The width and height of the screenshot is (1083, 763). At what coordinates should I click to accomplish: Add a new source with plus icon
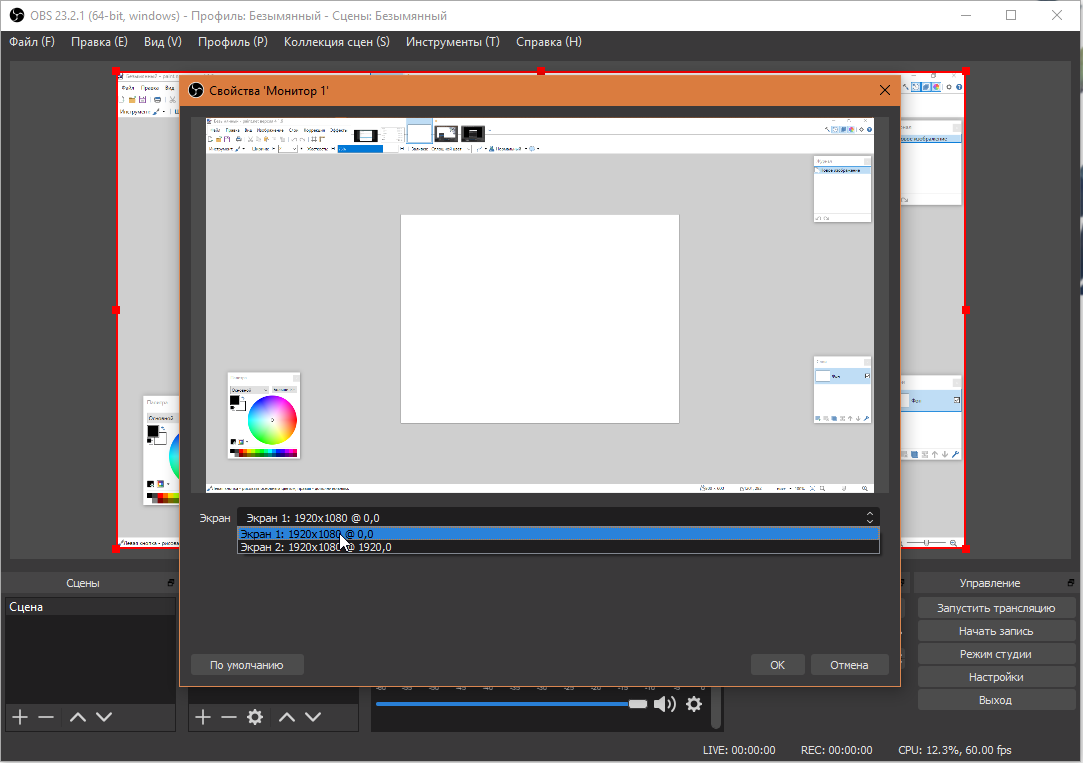pyautogui.click(x=202, y=717)
